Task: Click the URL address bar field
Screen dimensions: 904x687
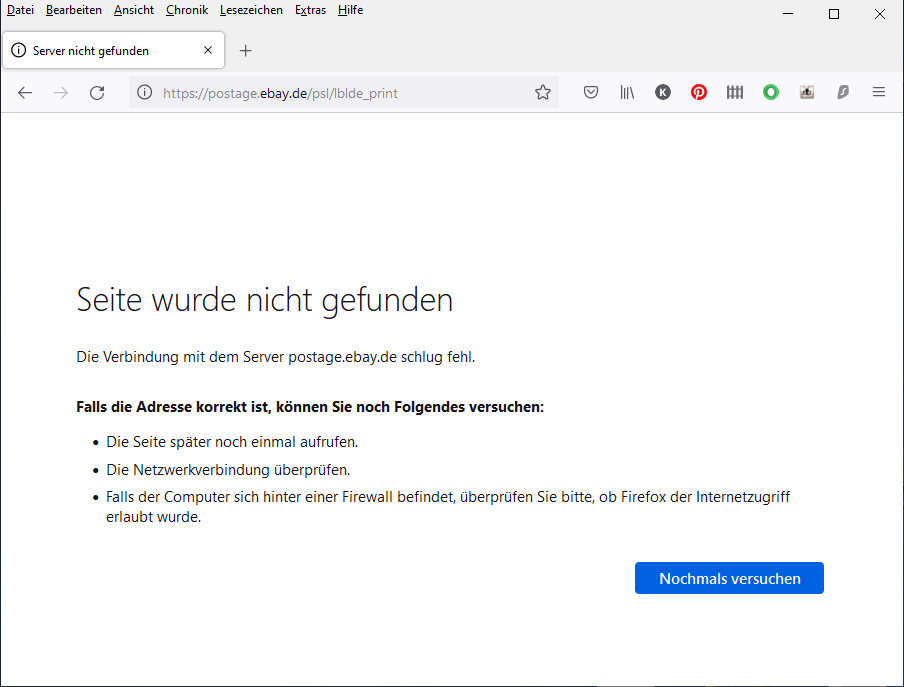Action: point(340,93)
